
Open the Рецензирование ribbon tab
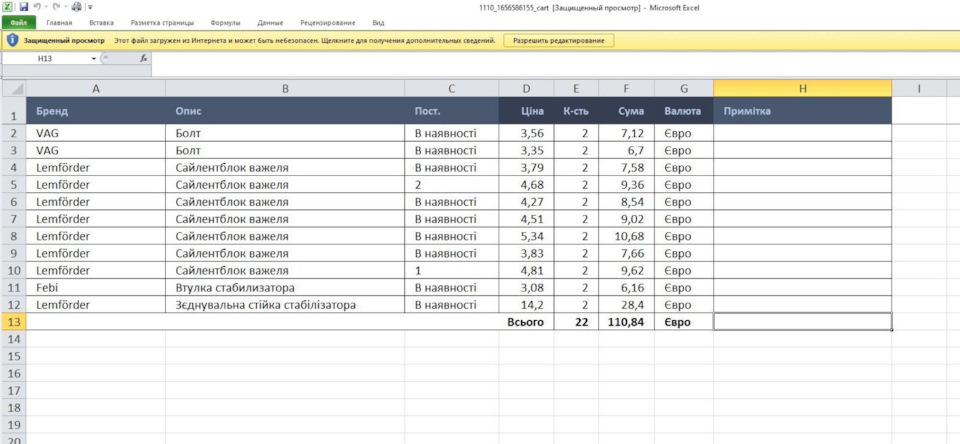[328, 23]
